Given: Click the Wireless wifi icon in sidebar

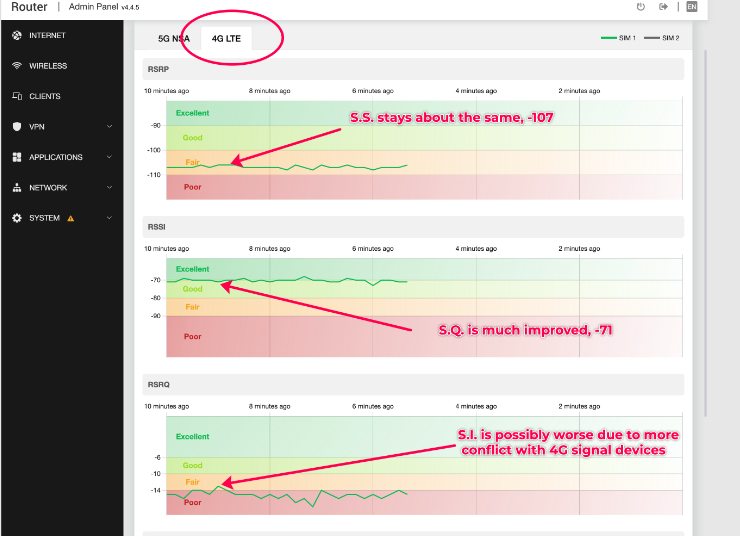Looking at the screenshot, I should [x=17, y=66].
